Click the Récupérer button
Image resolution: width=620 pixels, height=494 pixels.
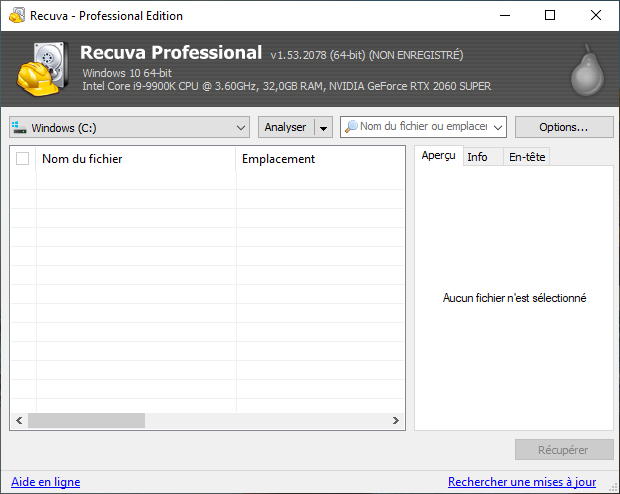click(x=564, y=450)
